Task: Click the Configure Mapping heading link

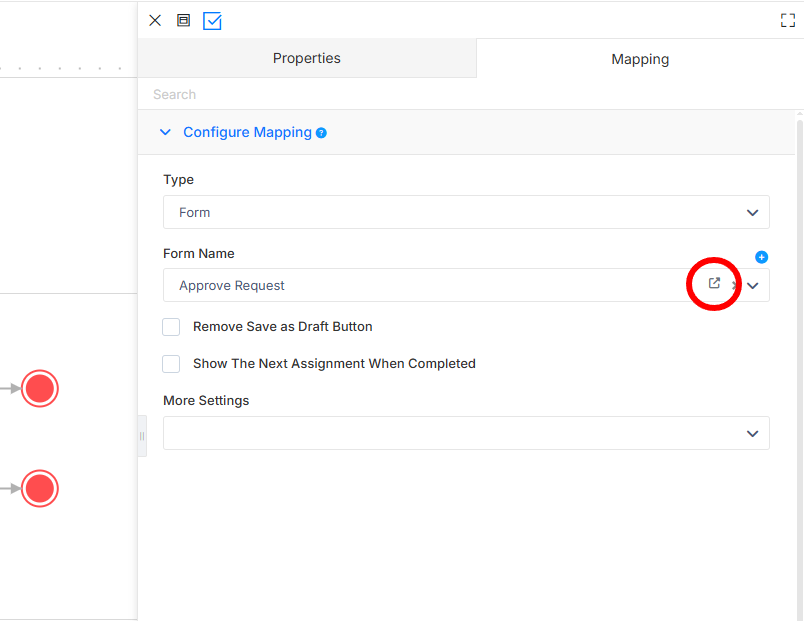Action: click(x=247, y=132)
